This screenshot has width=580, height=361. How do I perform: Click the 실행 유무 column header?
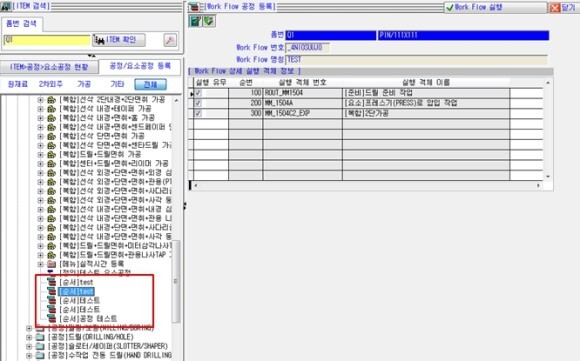click(211, 82)
